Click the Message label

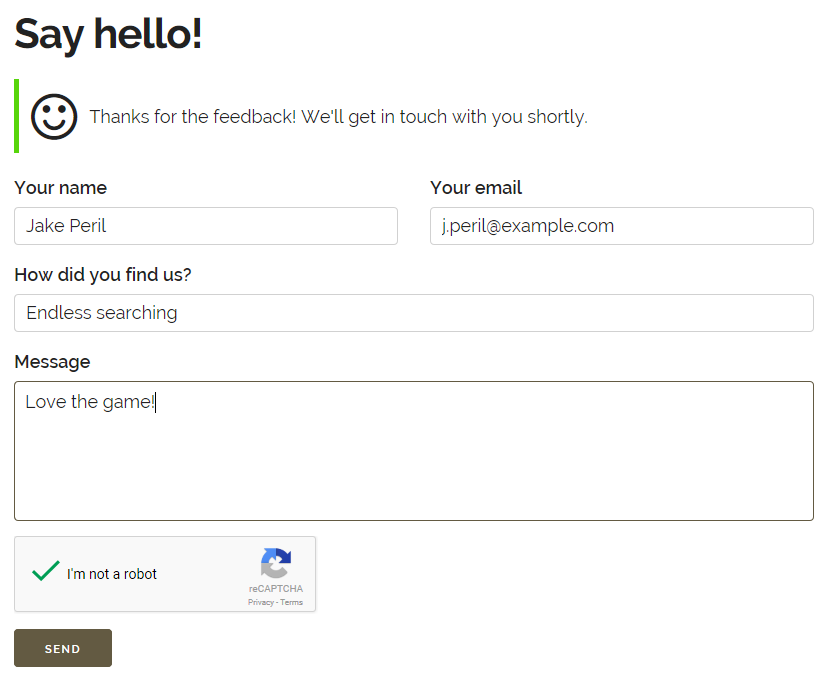[52, 361]
